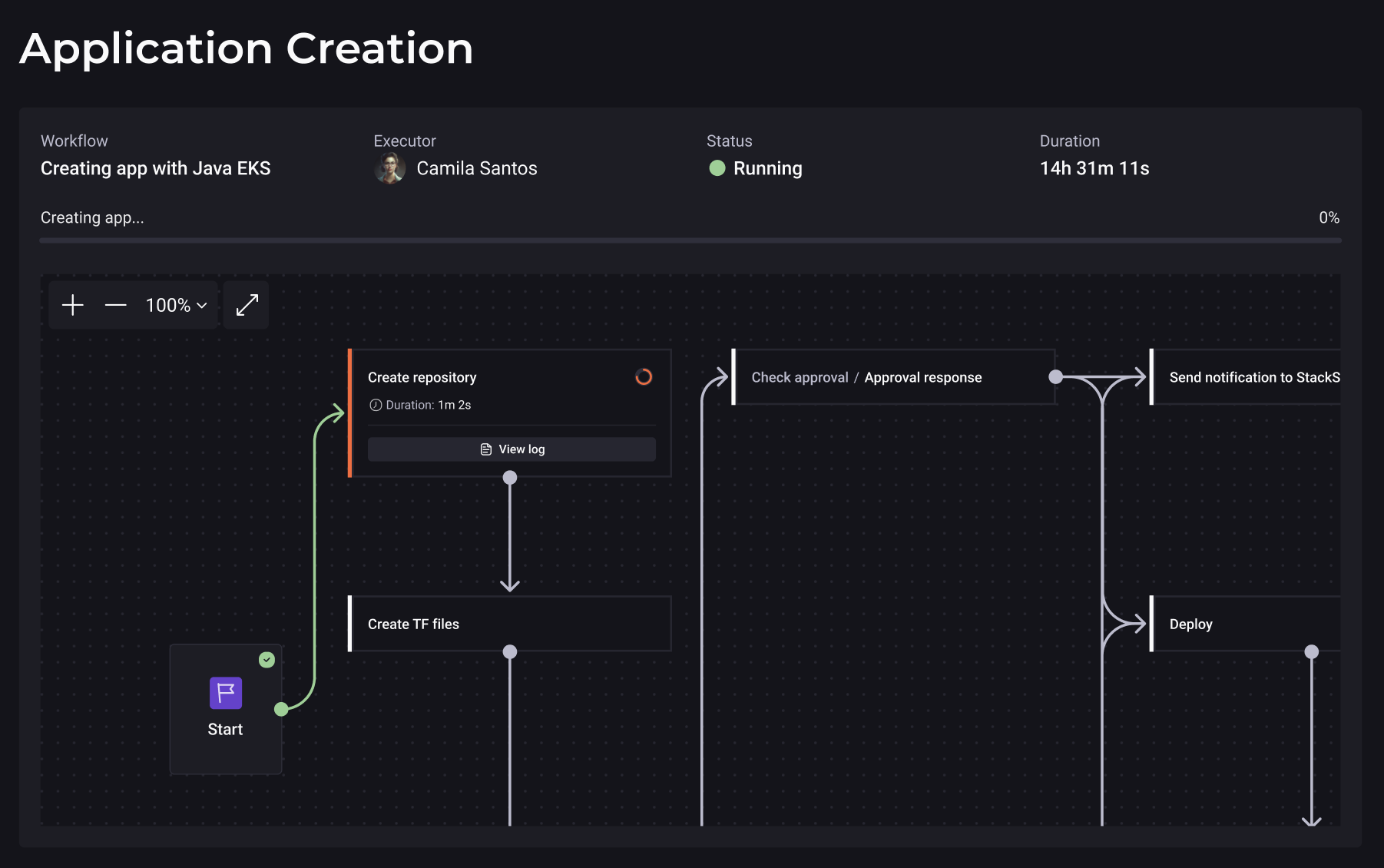
Task: Click the output port below Create repository
Action: click(510, 478)
